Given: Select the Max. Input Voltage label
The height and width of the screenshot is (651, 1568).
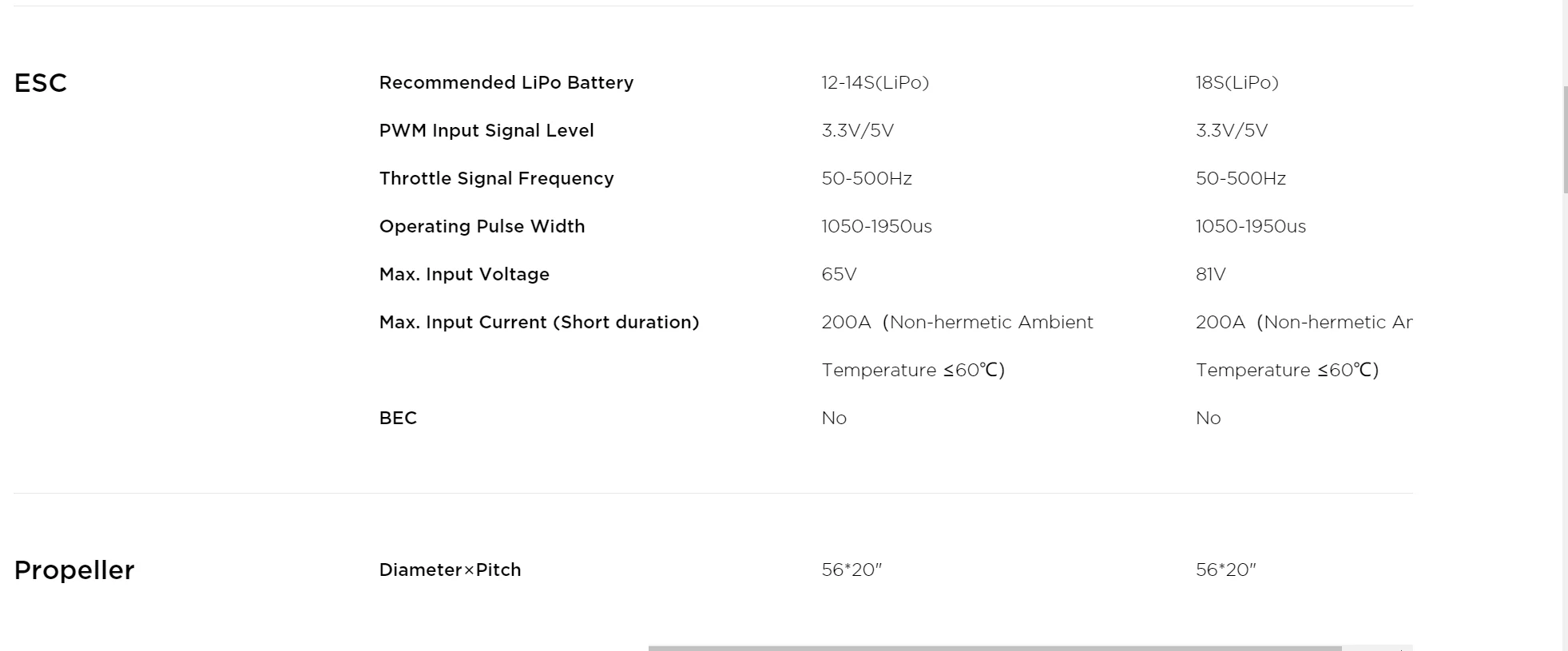Looking at the screenshot, I should coord(464,275).
